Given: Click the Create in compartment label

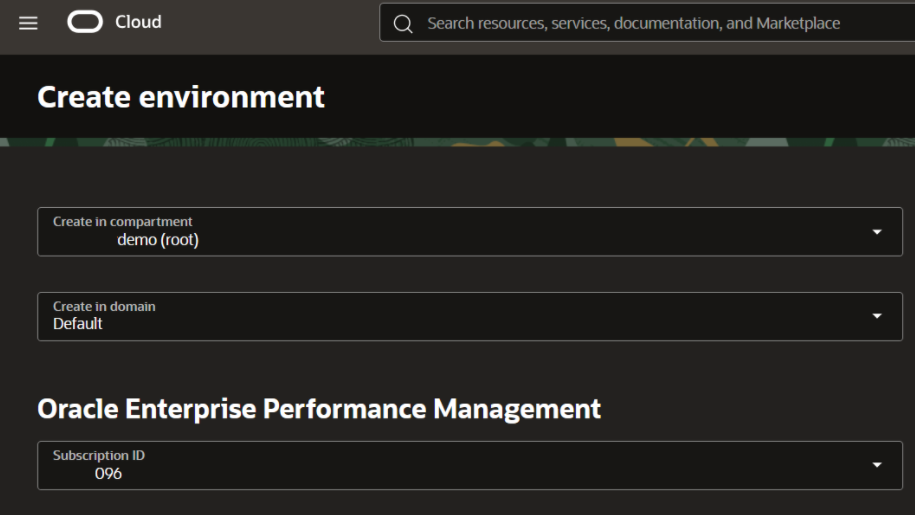Looking at the screenshot, I should tap(122, 221).
